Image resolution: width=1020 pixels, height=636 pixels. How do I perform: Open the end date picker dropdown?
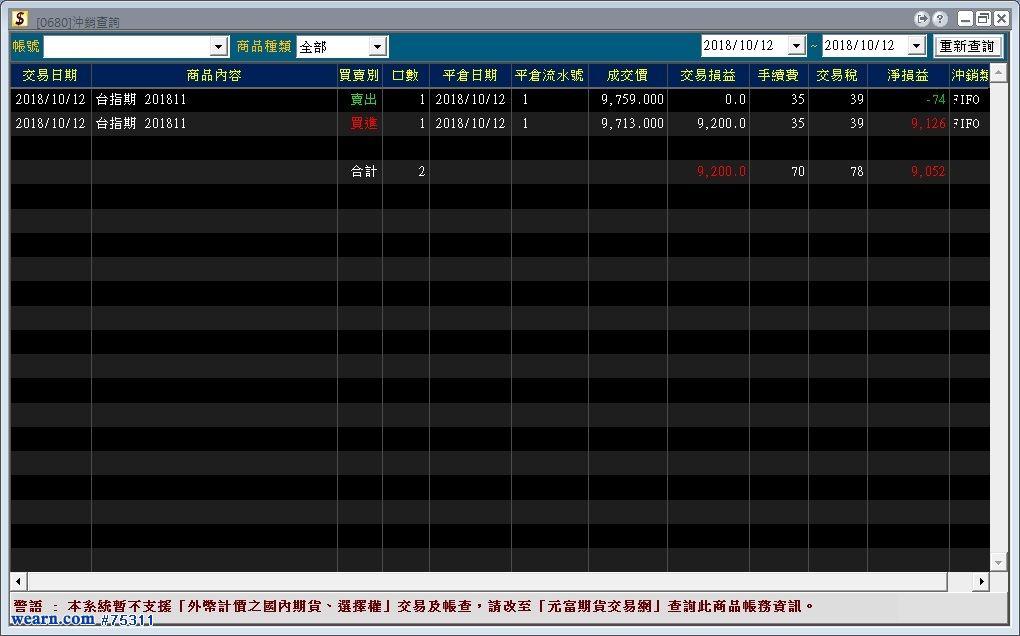pyautogui.click(x=917, y=46)
